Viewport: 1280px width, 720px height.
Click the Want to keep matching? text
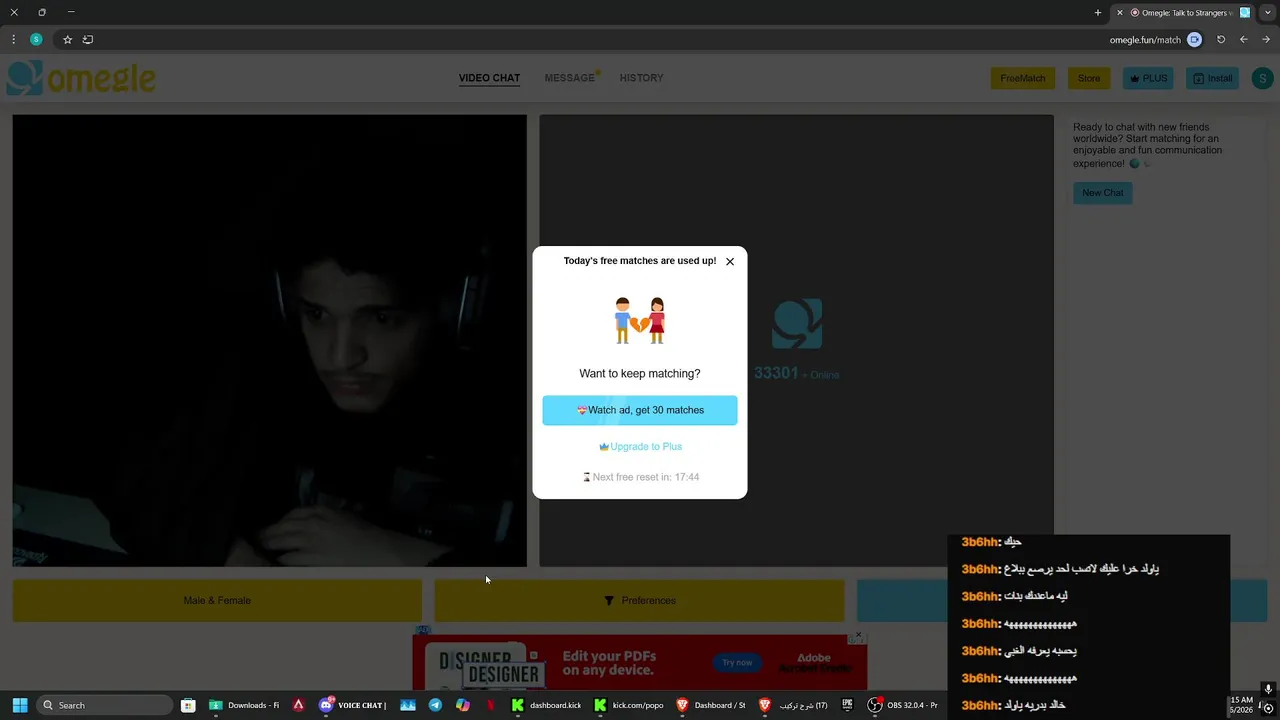click(x=640, y=374)
